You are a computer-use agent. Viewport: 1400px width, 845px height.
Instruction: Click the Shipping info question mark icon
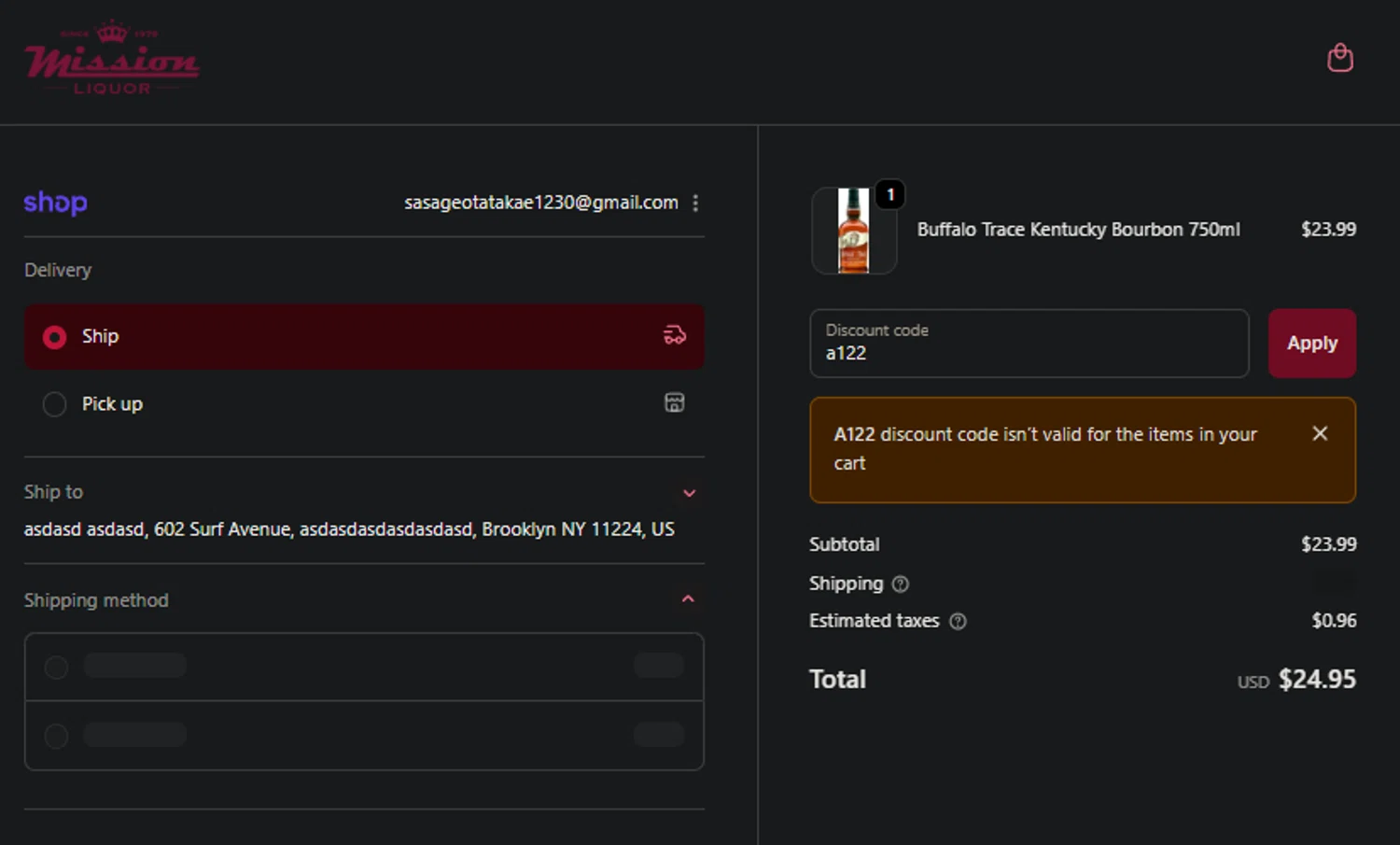tap(900, 584)
